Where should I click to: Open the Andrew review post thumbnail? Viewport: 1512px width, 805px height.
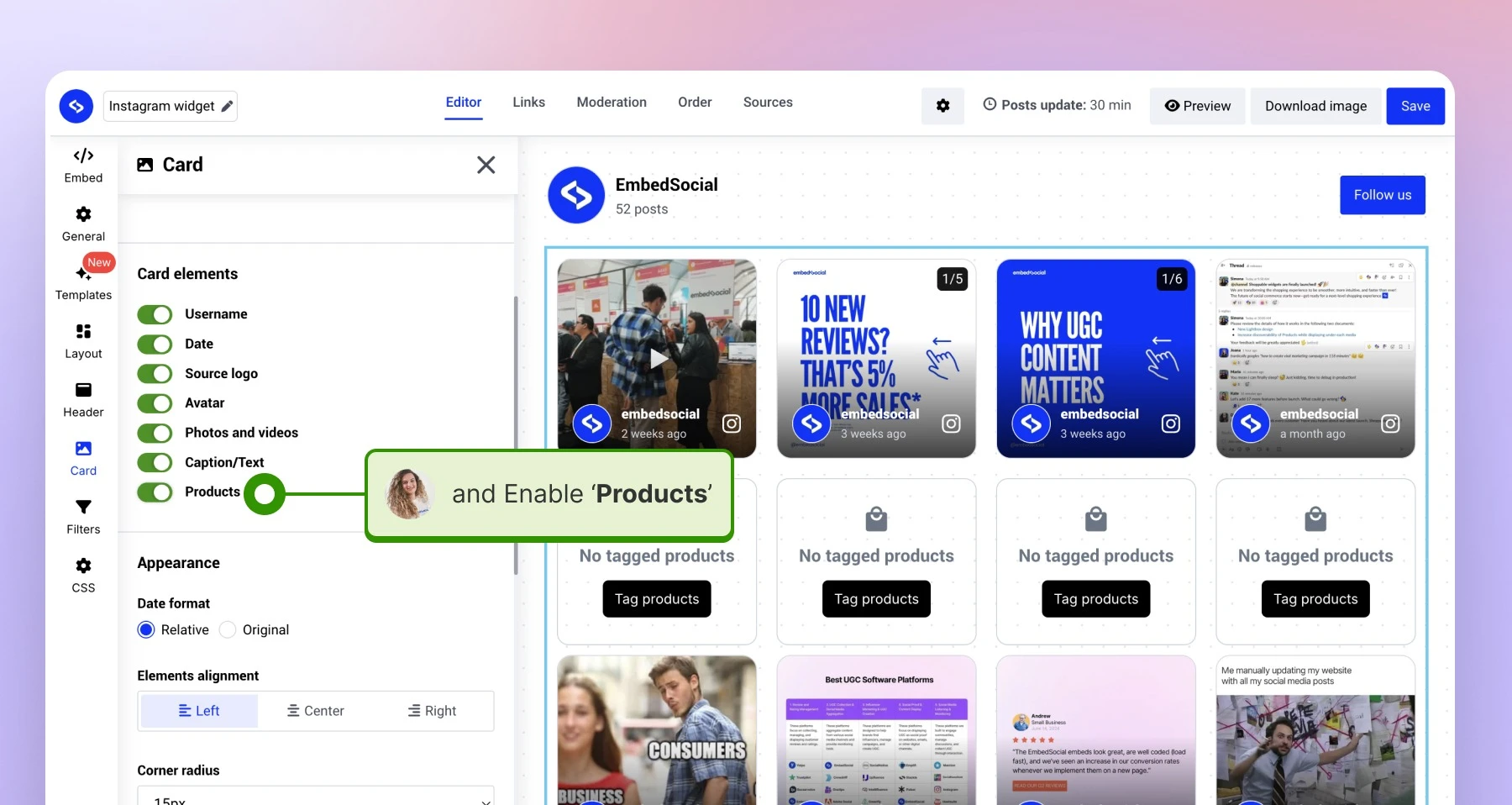[1096, 730]
